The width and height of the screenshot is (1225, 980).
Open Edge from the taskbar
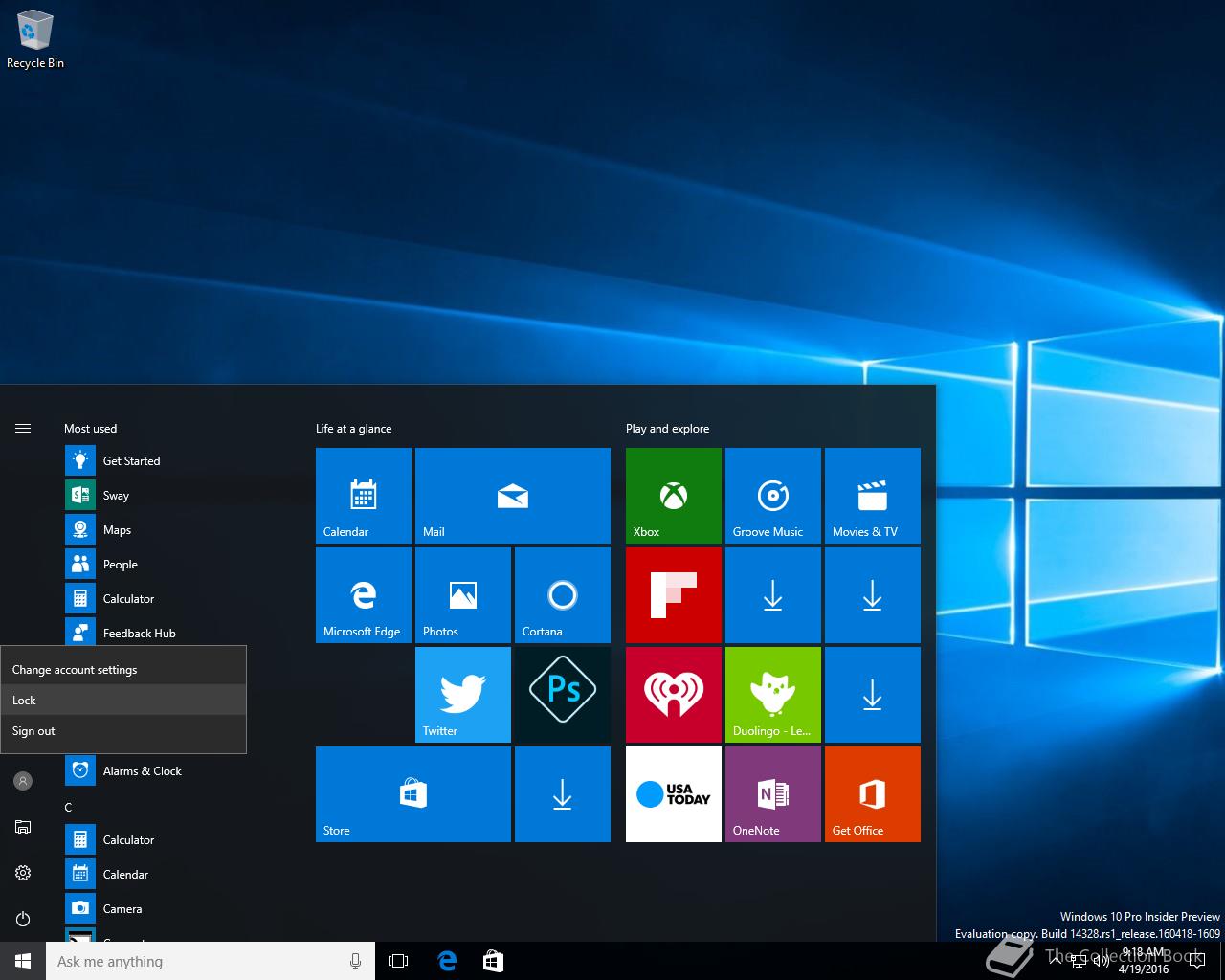pos(446,961)
